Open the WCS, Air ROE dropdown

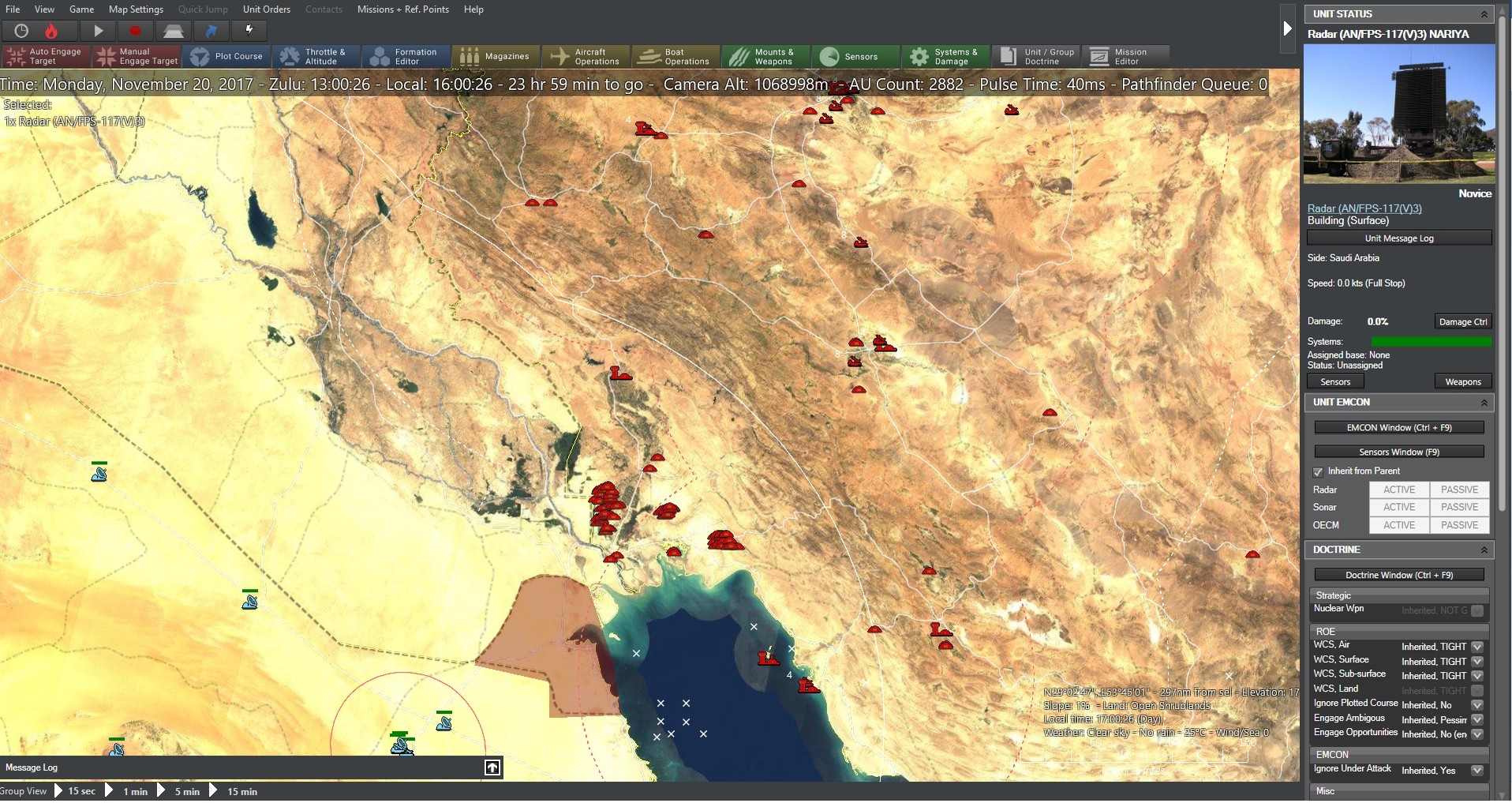1475,646
